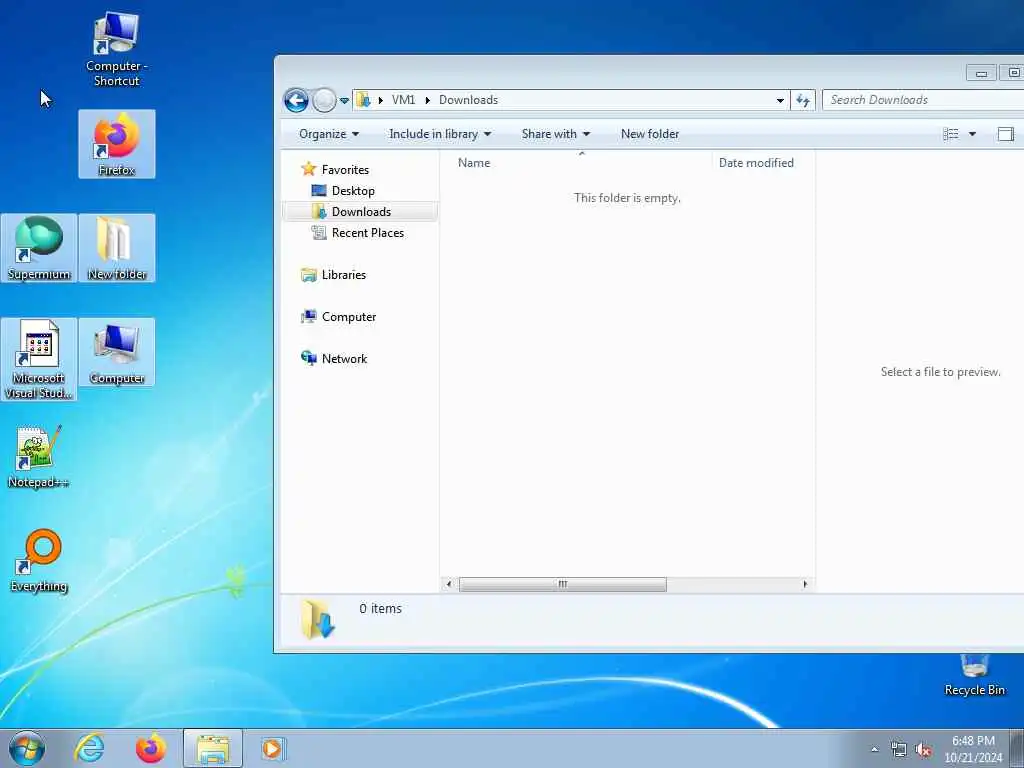Open Windows Media Player from taskbar
The width and height of the screenshot is (1024, 768).
[272, 748]
